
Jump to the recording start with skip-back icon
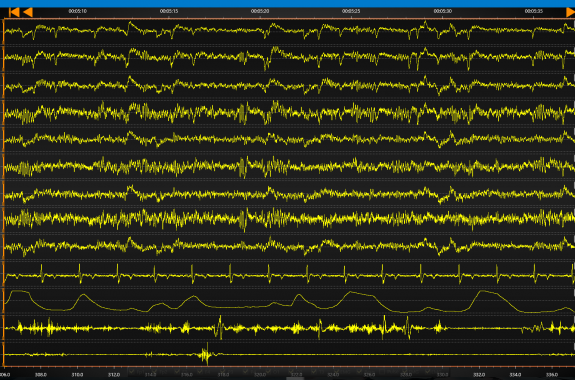click(x=14, y=12)
